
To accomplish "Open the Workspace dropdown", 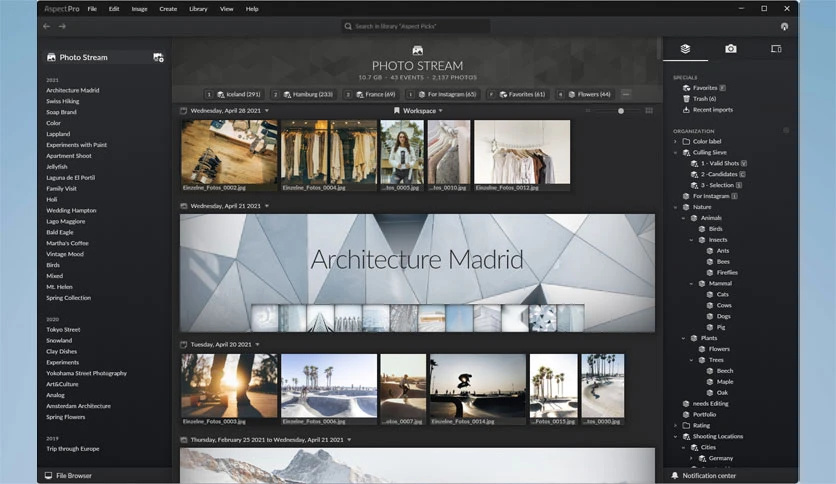I will (419, 111).
